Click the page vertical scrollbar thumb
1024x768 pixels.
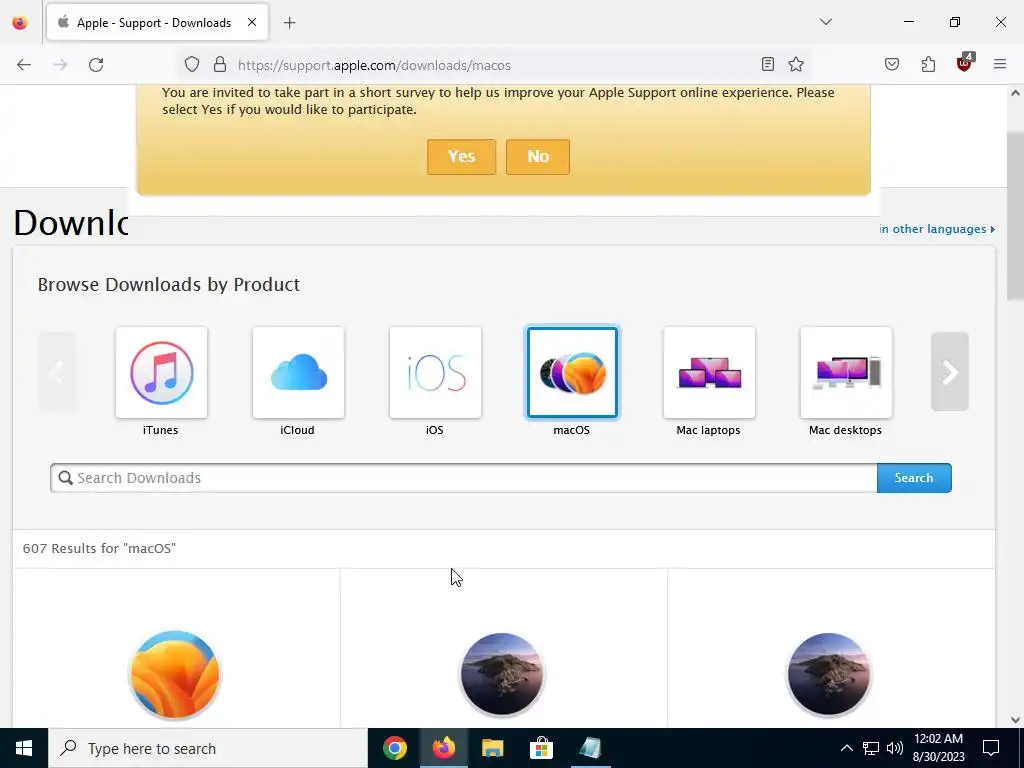tap(1015, 216)
